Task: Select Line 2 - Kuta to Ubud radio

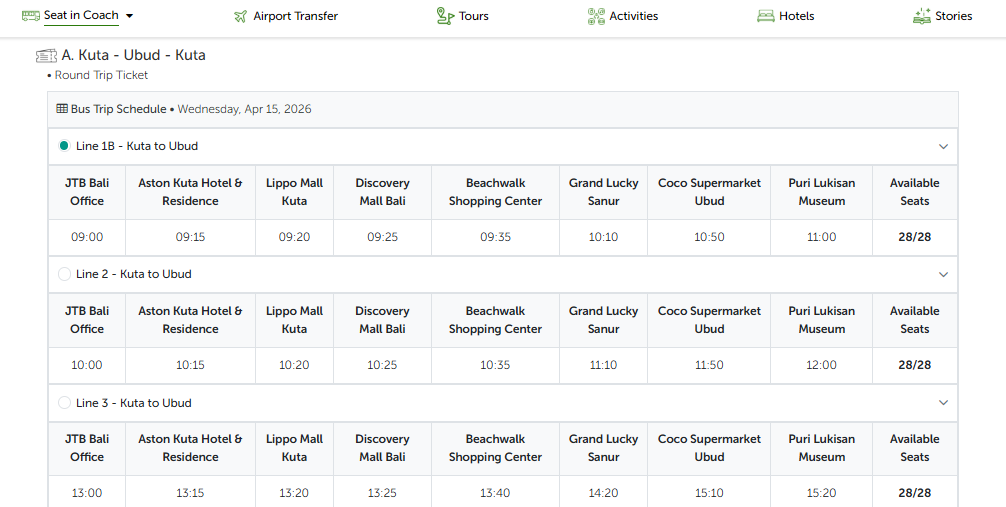Action: pyautogui.click(x=65, y=274)
